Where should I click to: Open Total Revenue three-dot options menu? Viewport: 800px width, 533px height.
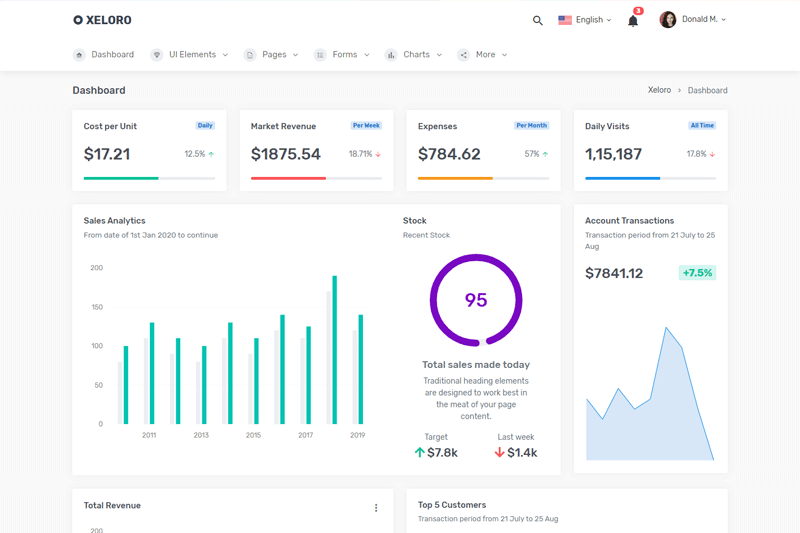(376, 508)
